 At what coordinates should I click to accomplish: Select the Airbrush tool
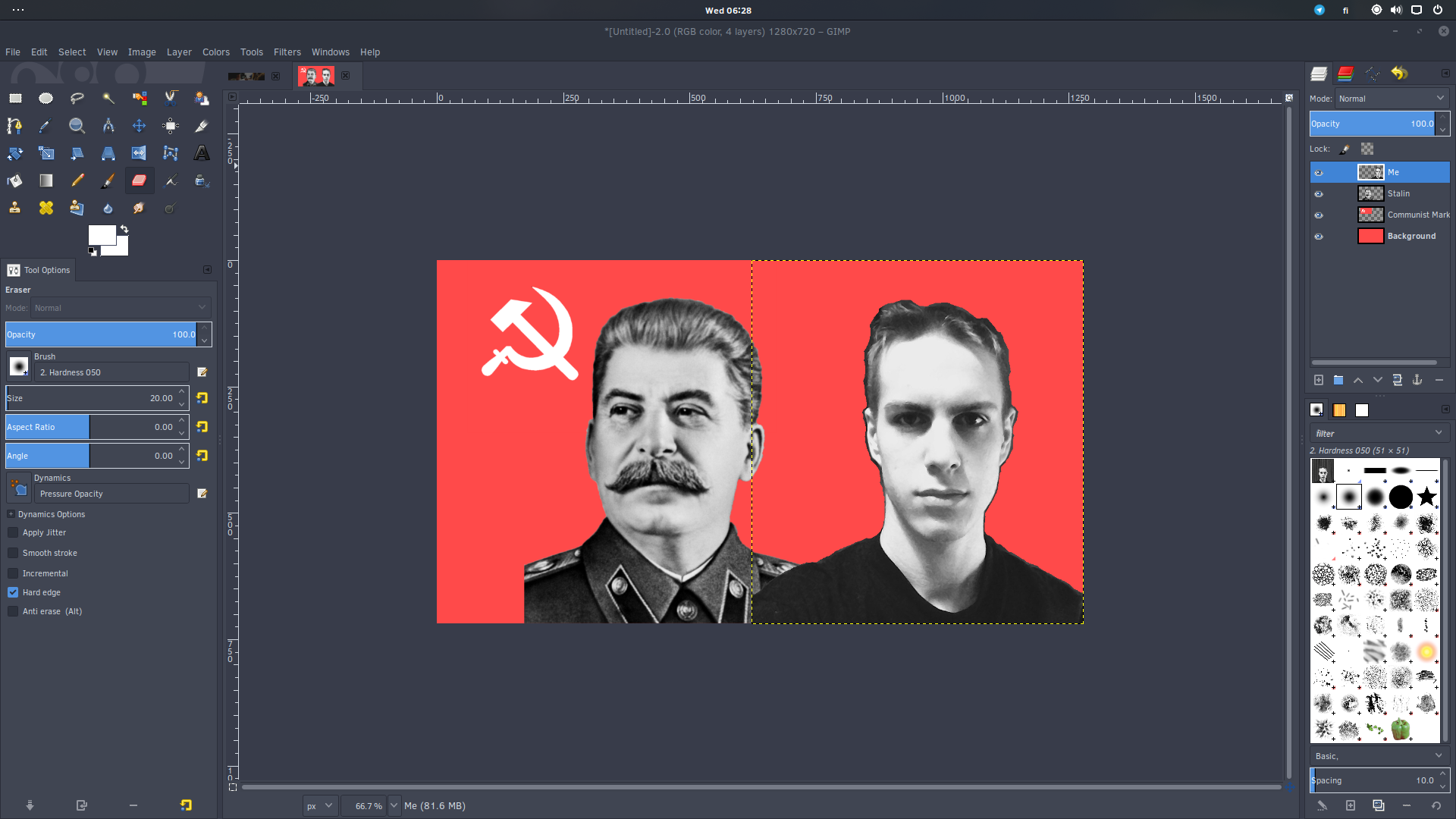(171, 180)
